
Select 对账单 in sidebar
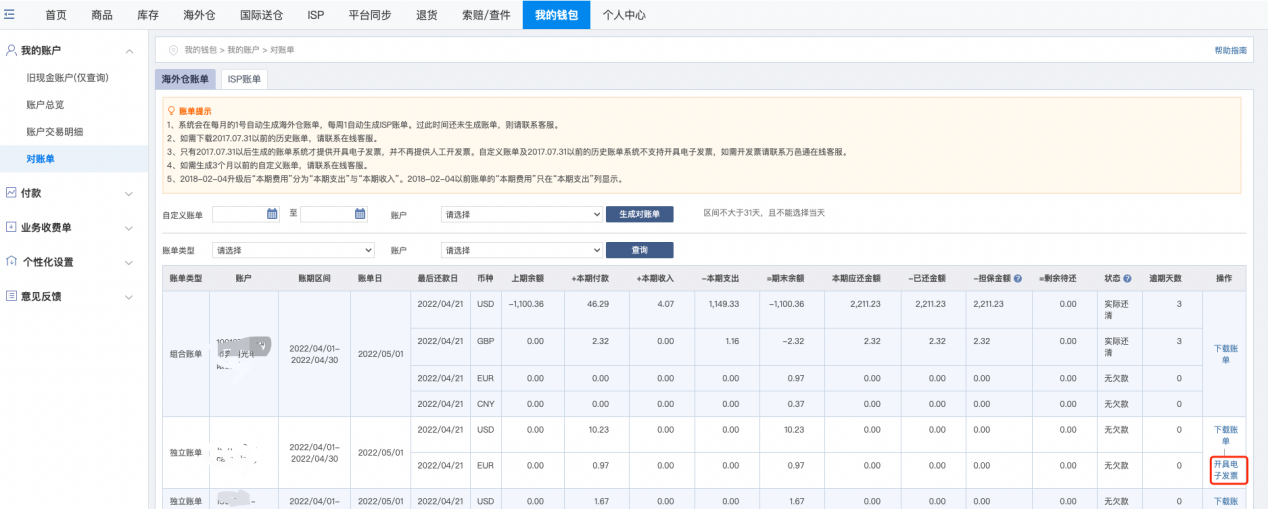click(x=41, y=158)
